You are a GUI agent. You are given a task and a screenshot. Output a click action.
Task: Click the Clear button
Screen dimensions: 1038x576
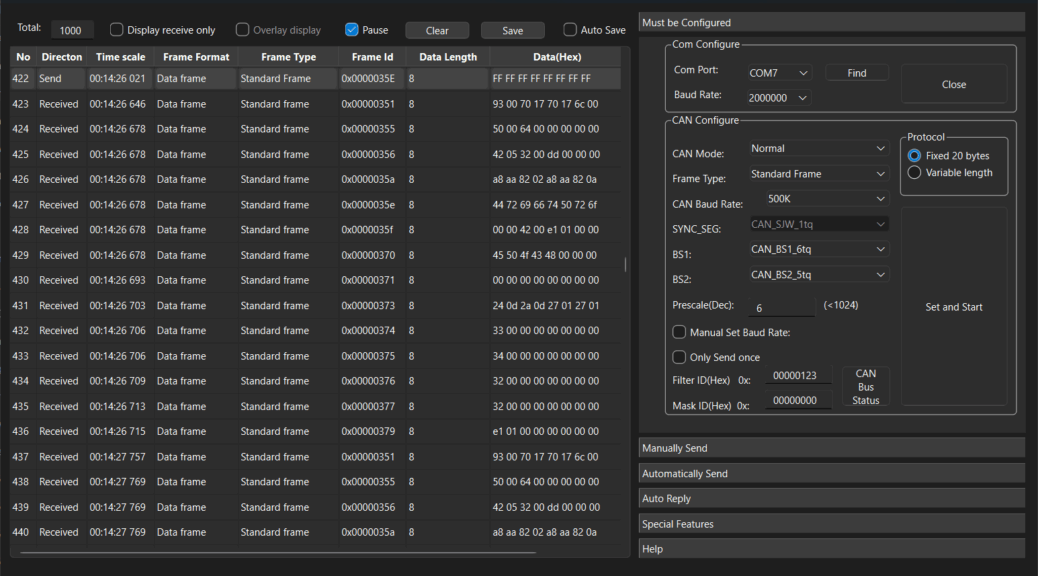(437, 31)
